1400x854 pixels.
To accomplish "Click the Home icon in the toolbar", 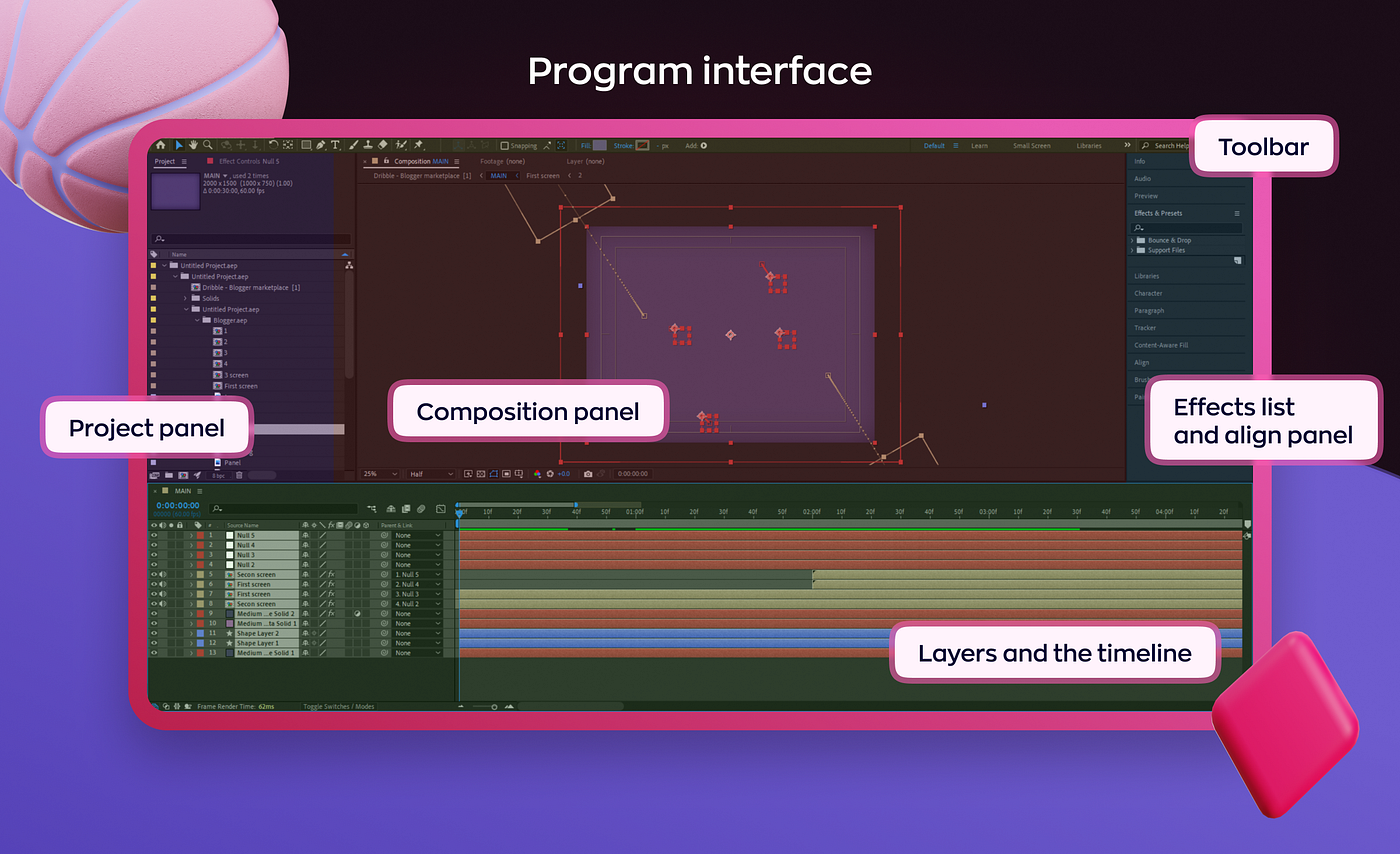I will coord(161,145).
